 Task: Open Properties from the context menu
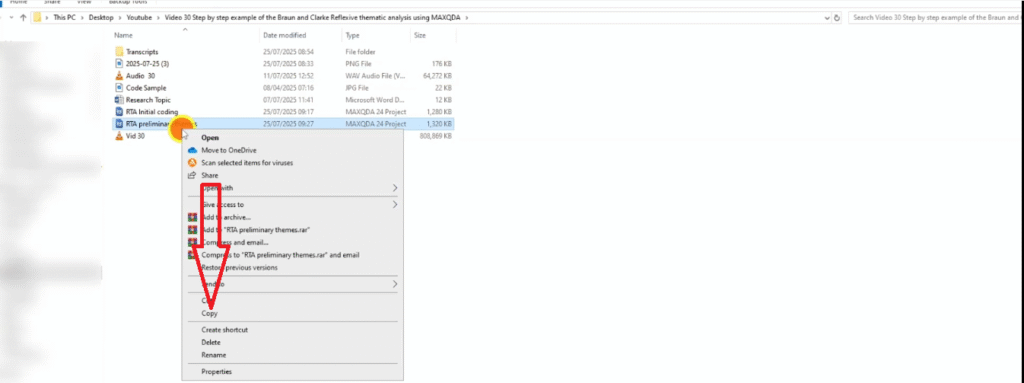[x=216, y=372]
